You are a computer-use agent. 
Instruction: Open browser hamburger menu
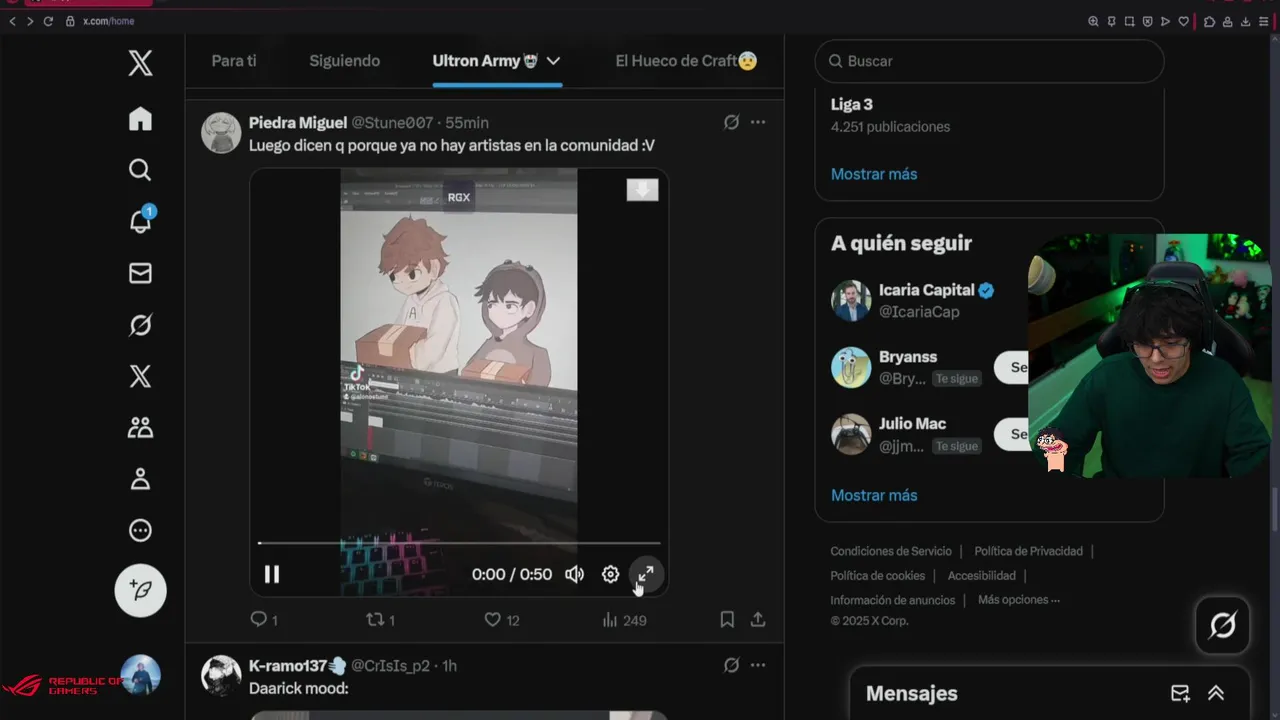1264,21
